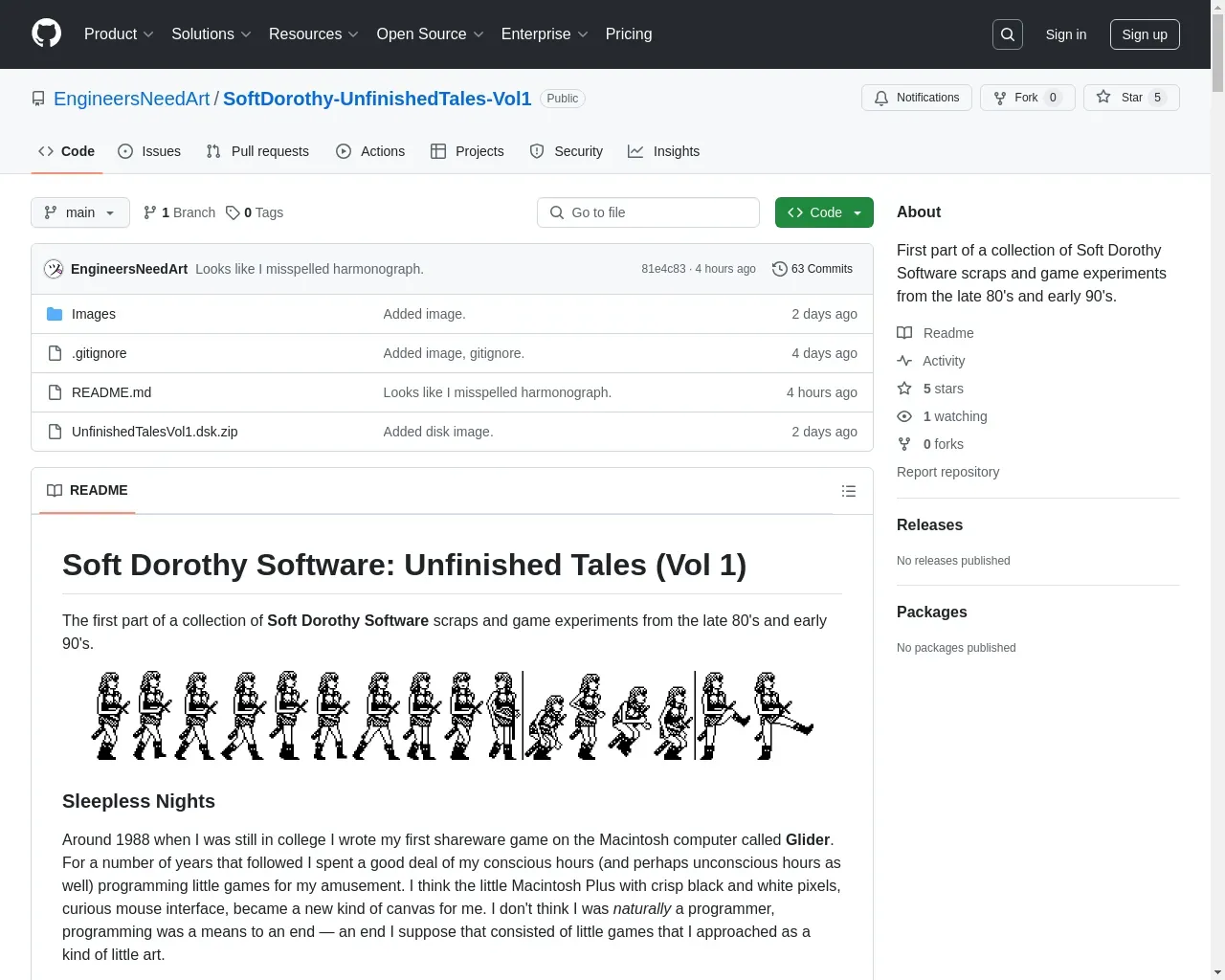Open the SoftDorothy-UnfinishedTales-Vol1 repository link
The width and height of the screenshot is (1225, 980).
point(377,99)
